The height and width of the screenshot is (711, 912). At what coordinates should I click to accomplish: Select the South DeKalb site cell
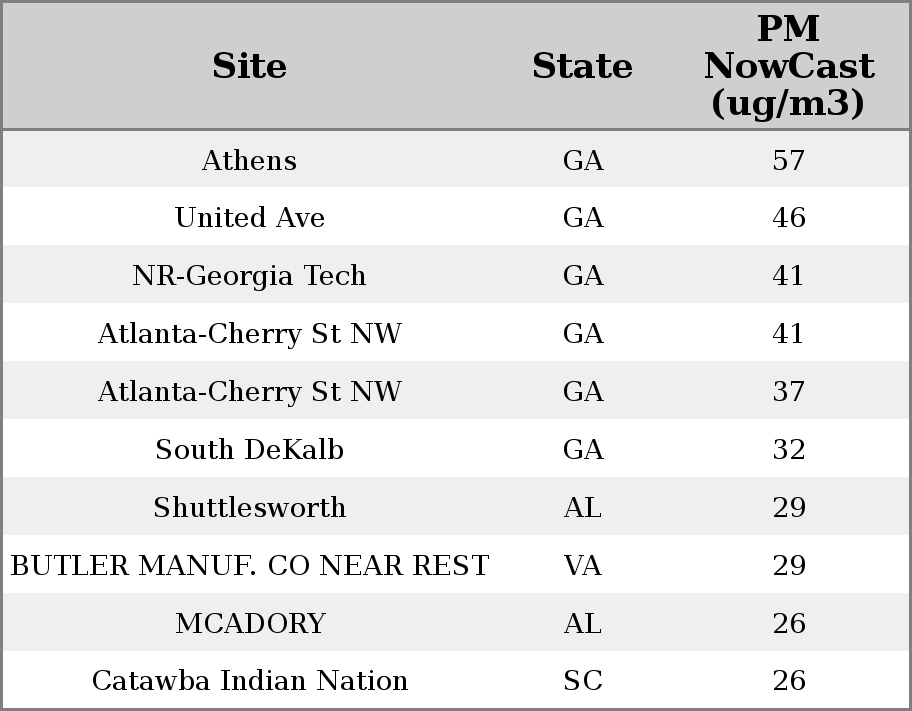249,450
